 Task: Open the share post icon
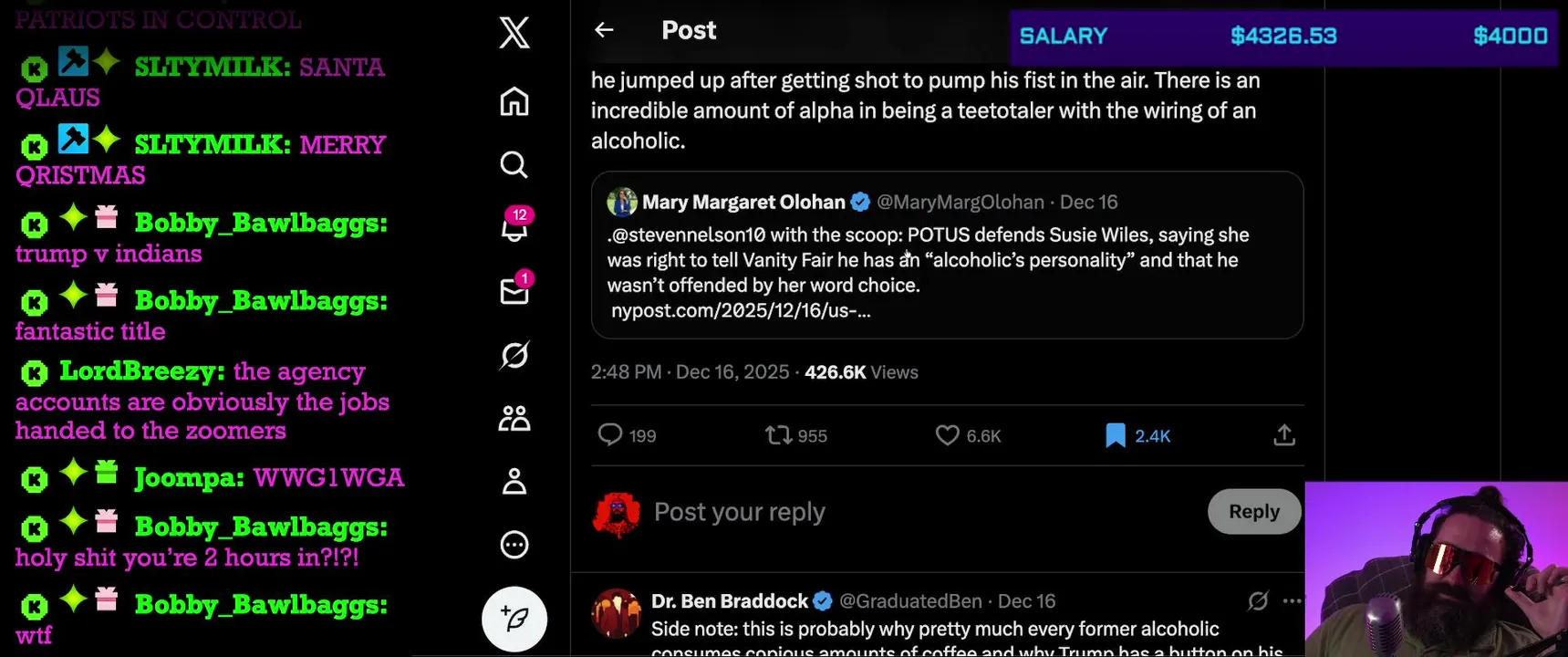(1284, 435)
